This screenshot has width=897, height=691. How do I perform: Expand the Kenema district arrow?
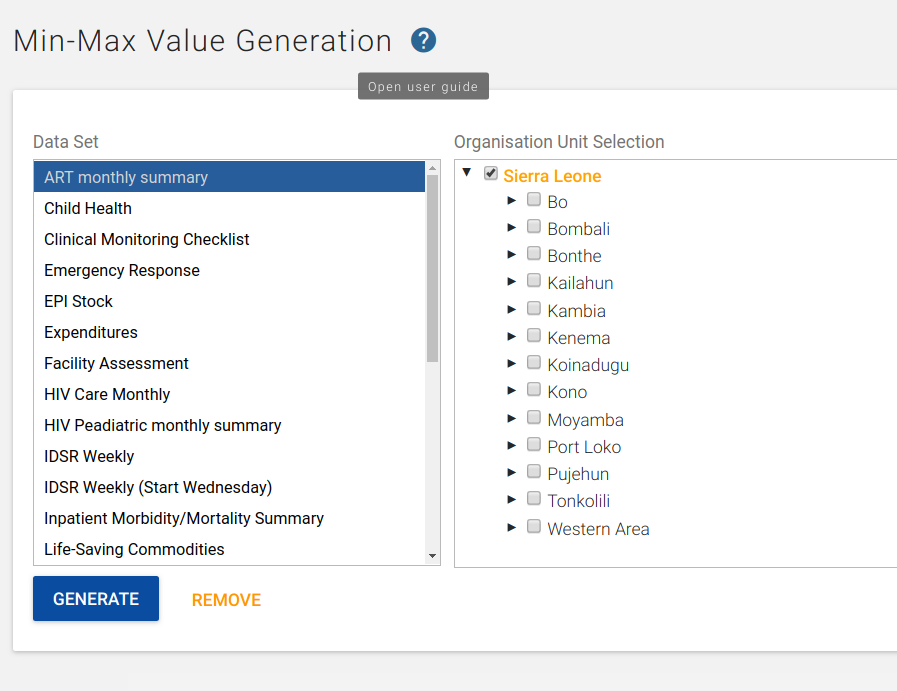coord(512,336)
